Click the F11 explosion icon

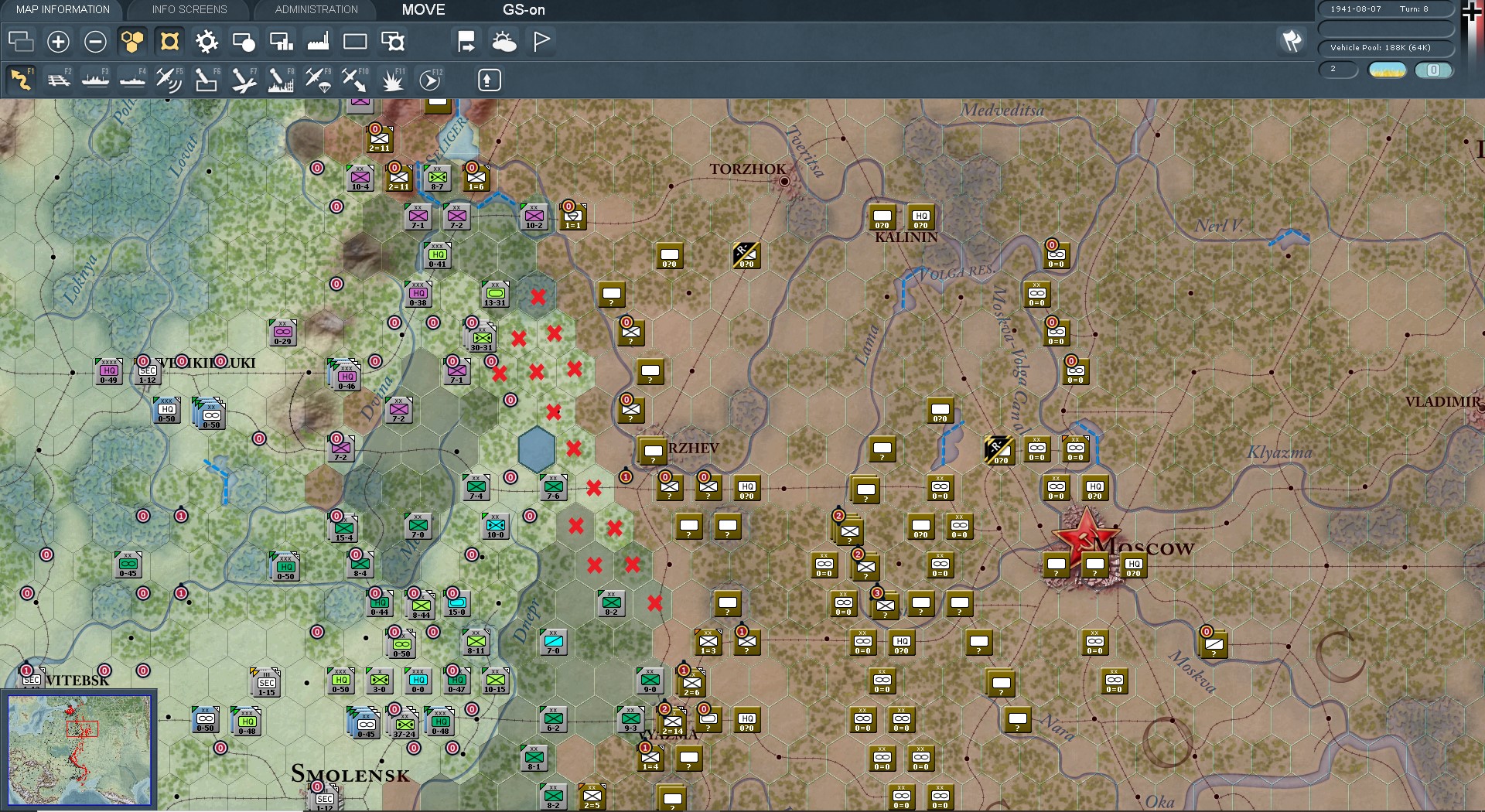click(x=392, y=80)
